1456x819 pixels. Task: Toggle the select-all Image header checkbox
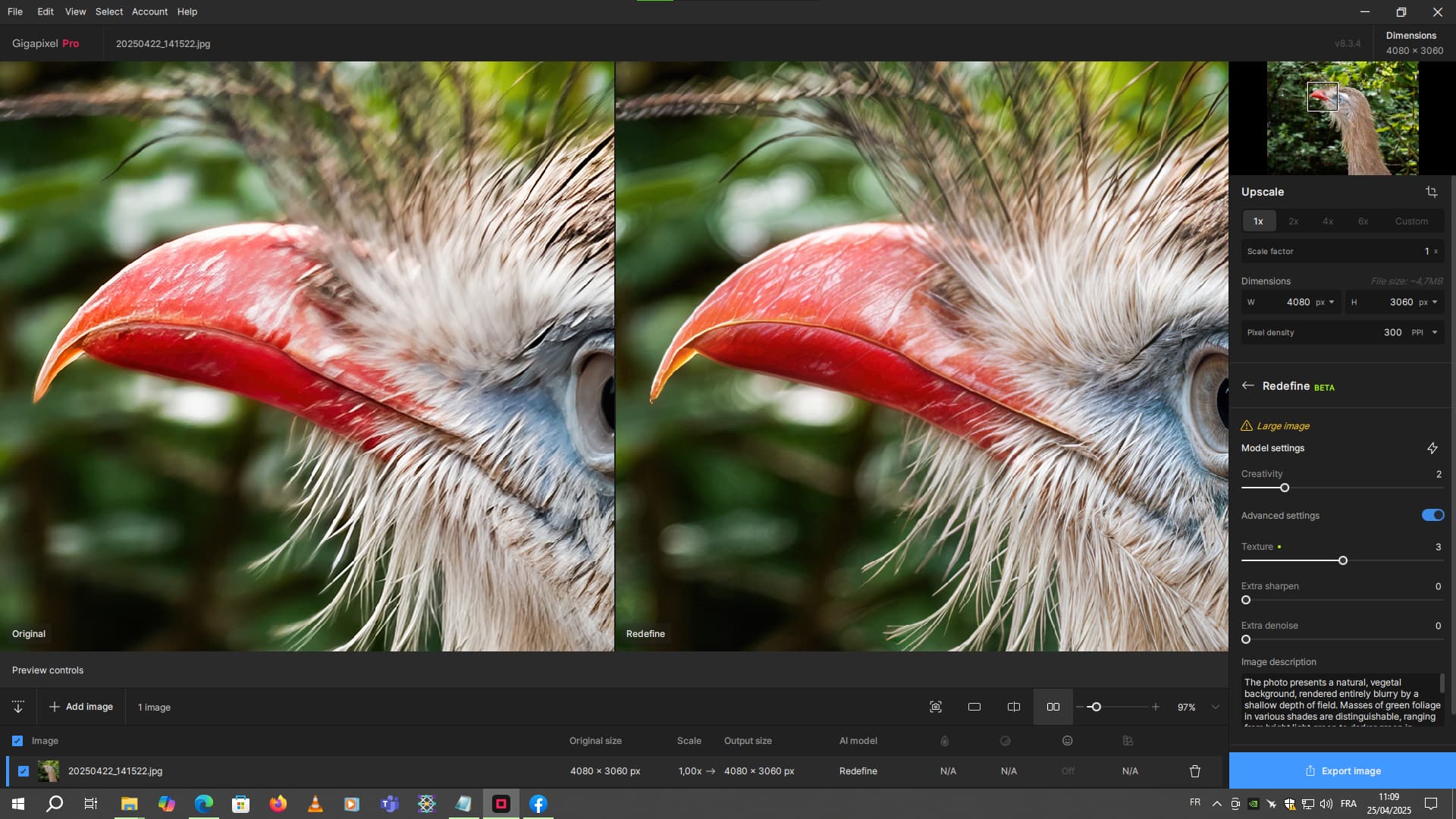coord(17,741)
